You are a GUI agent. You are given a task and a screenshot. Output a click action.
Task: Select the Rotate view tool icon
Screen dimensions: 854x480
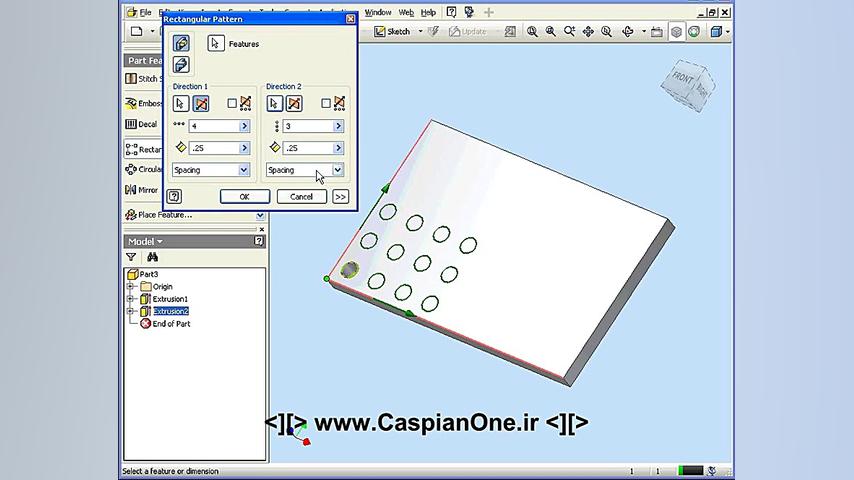(x=627, y=32)
